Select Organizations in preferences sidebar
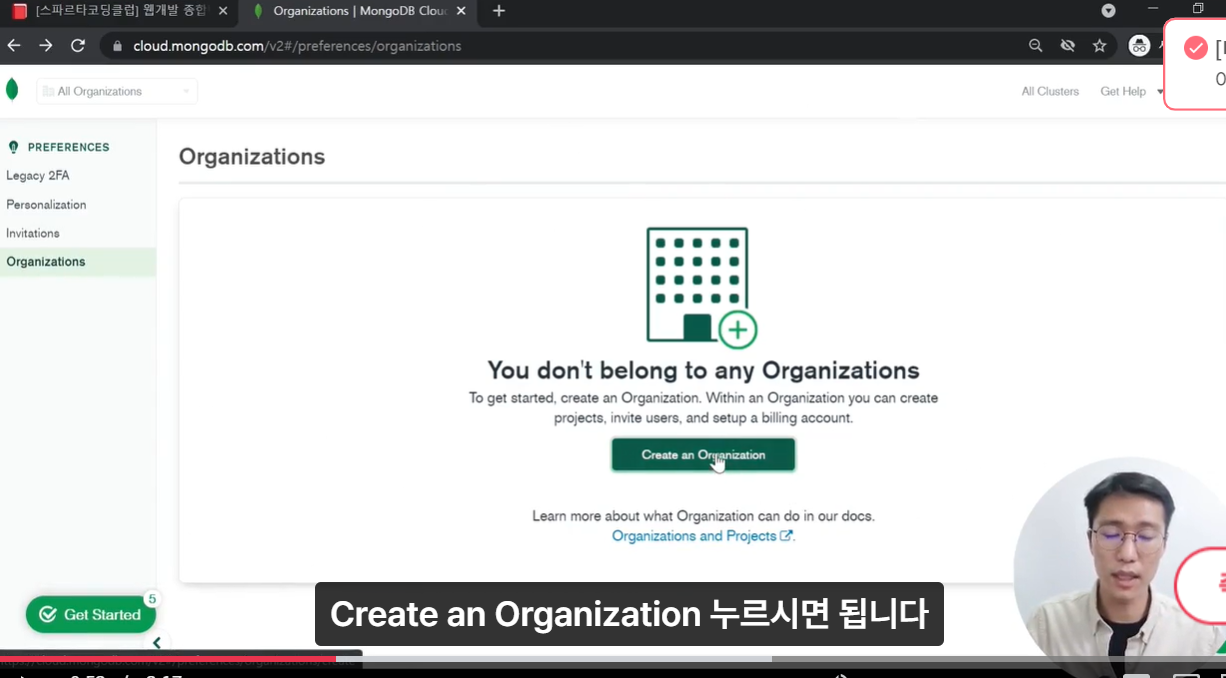 click(x=78, y=262)
